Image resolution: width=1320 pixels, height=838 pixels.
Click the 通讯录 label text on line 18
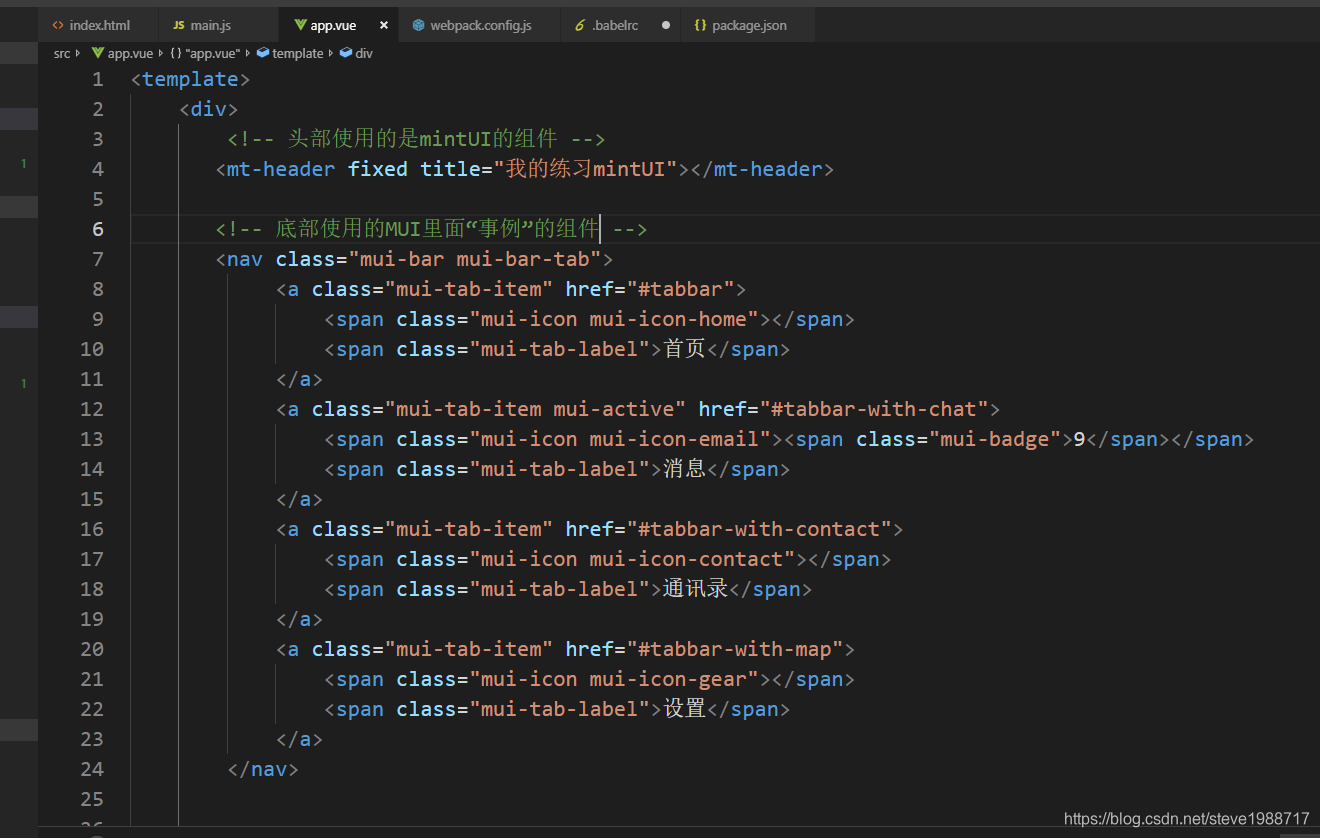click(x=696, y=589)
